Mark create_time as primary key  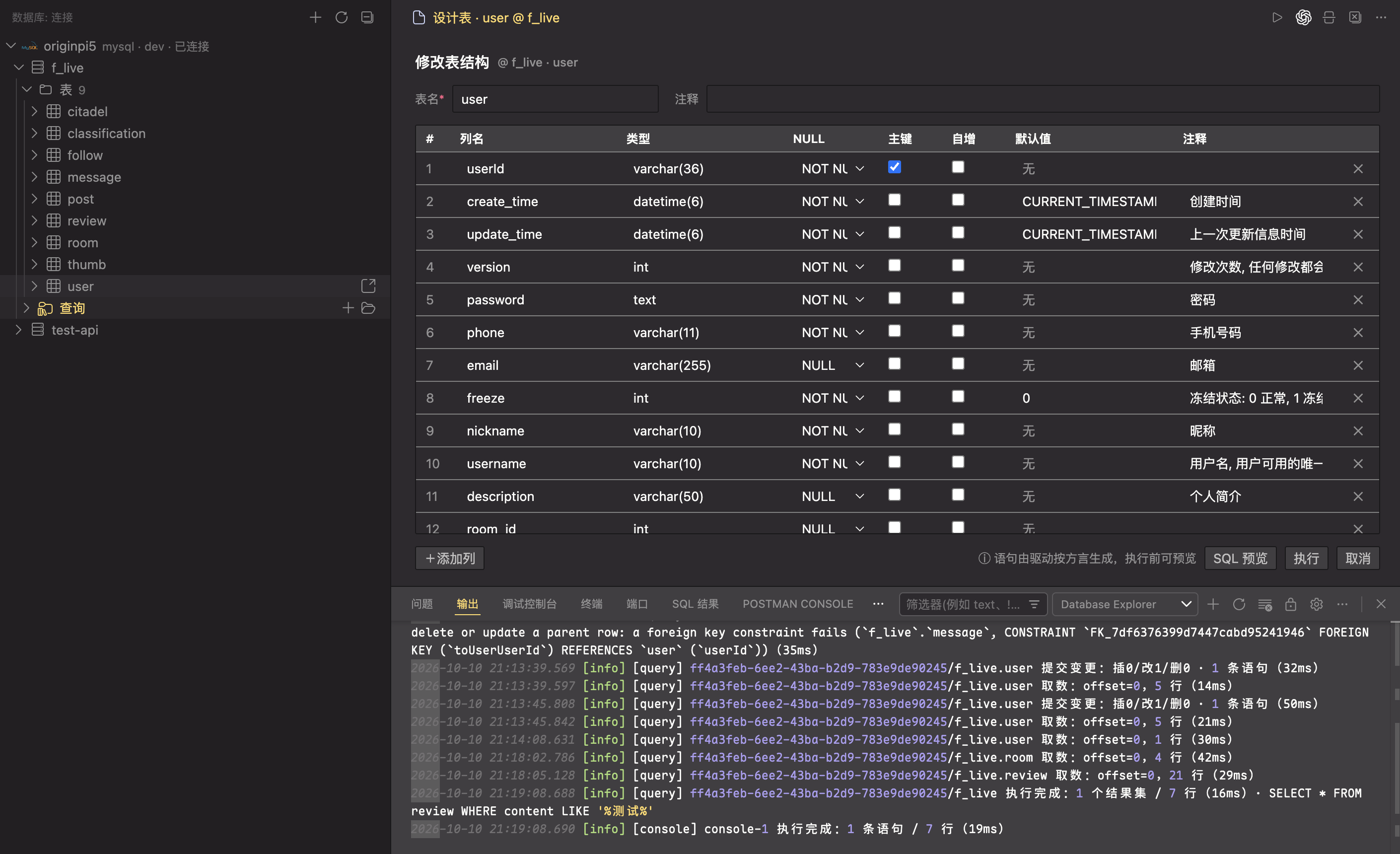point(894,200)
